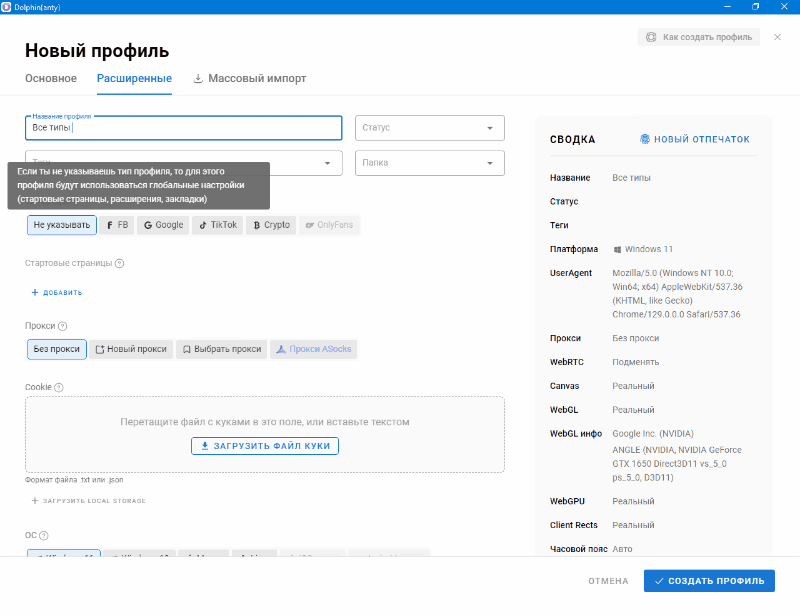800x616 pixels.
Task: Choose the TikTok profile type
Action: point(217,225)
